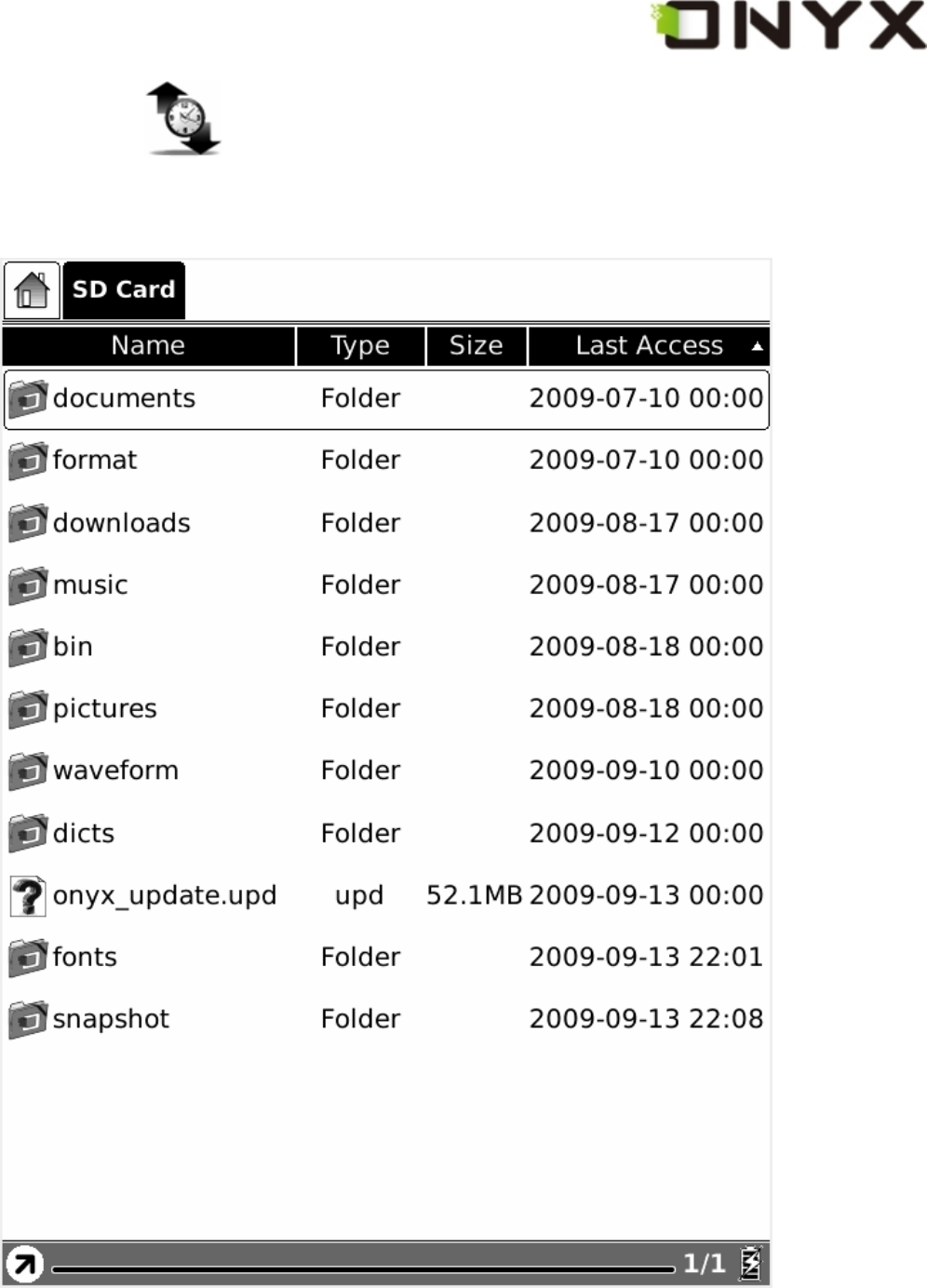Click the sort-by-time clock icon
927x1288 pixels.
pos(183,119)
